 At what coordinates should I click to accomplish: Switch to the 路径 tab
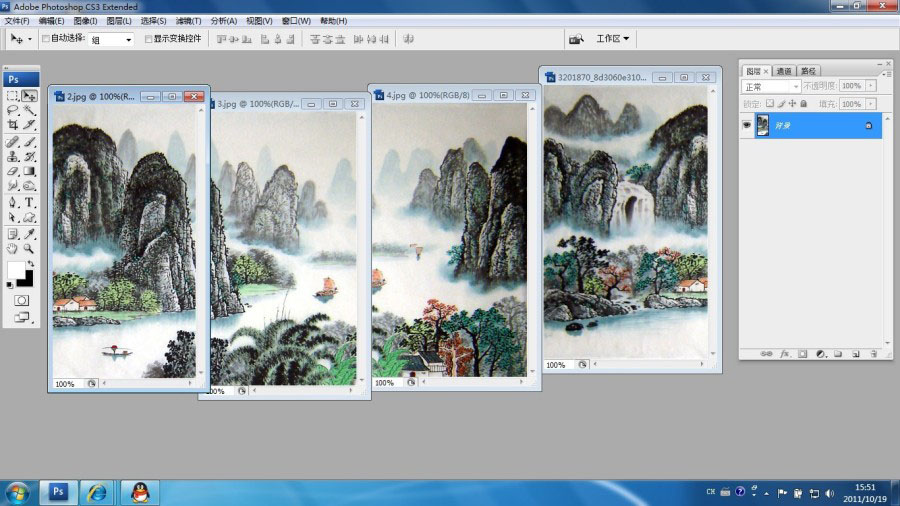(808, 71)
